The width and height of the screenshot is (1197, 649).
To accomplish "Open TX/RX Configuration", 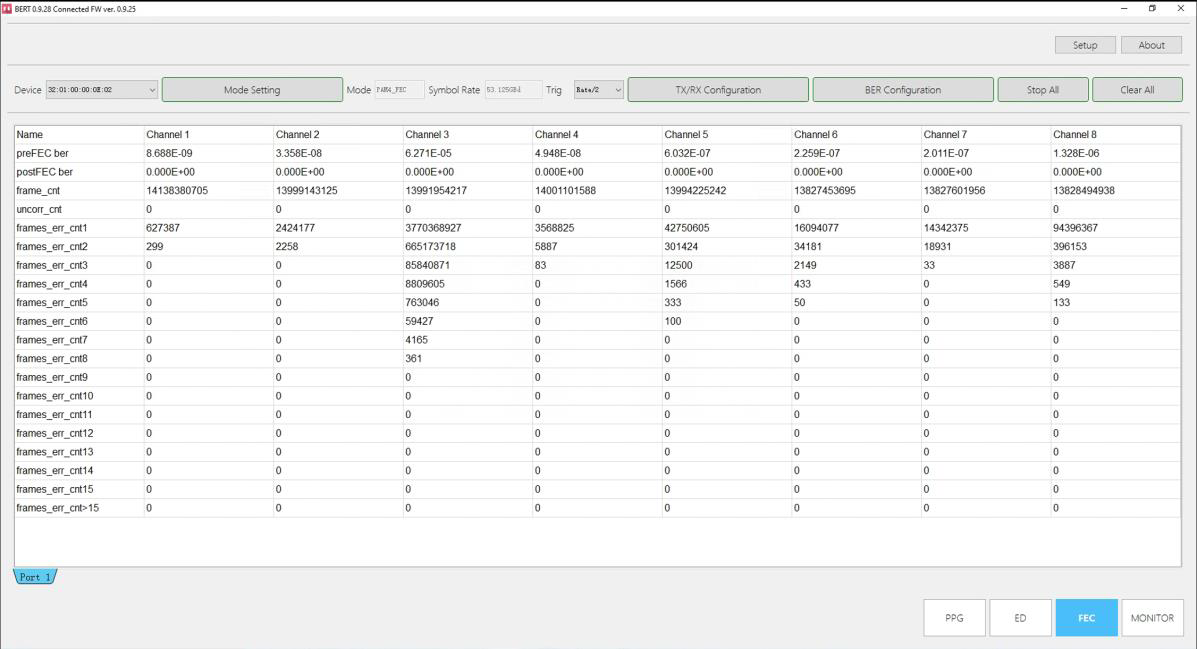I will [x=717, y=90].
